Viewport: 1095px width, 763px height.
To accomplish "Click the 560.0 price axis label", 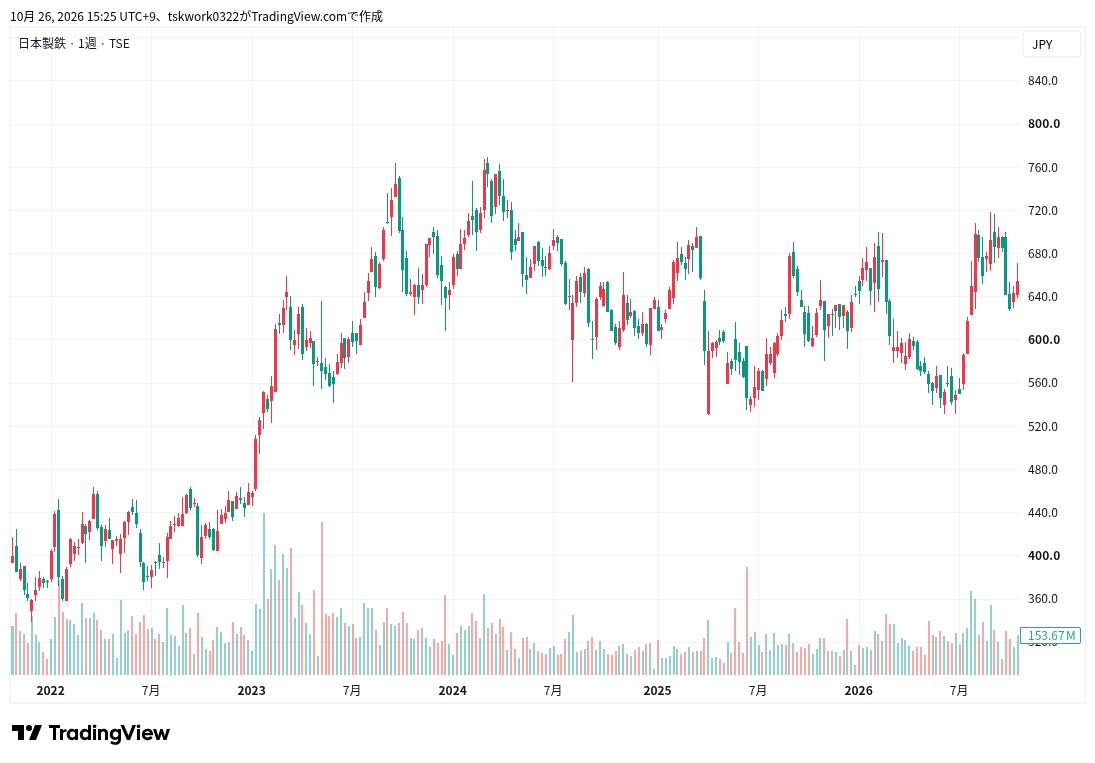I will pos(1043,383).
